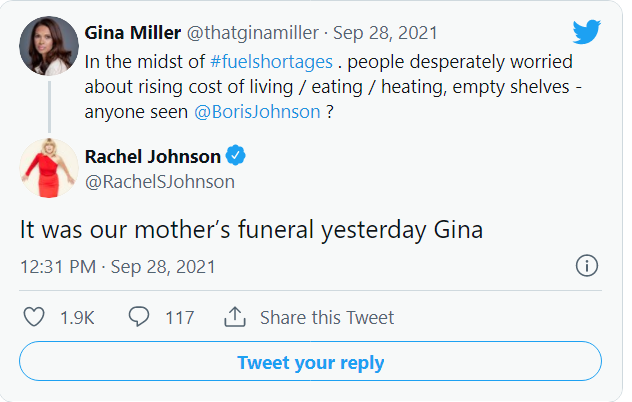Click the Rachel Johnson display name
The height and width of the screenshot is (402, 632).
point(153,155)
